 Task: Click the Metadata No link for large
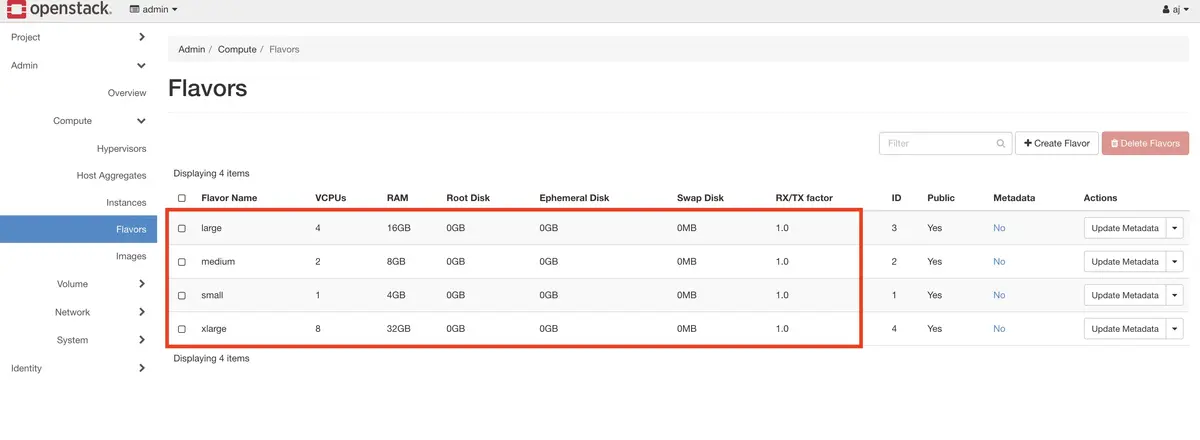(x=999, y=229)
